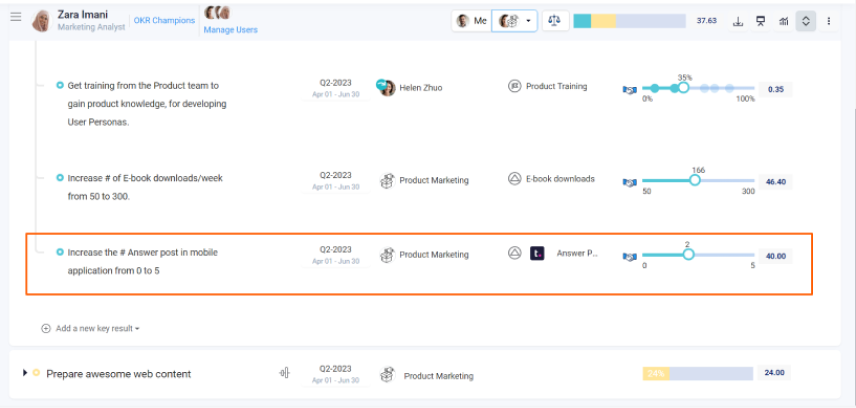Open the presentation view icon
The image size is (856, 408).
(760, 21)
